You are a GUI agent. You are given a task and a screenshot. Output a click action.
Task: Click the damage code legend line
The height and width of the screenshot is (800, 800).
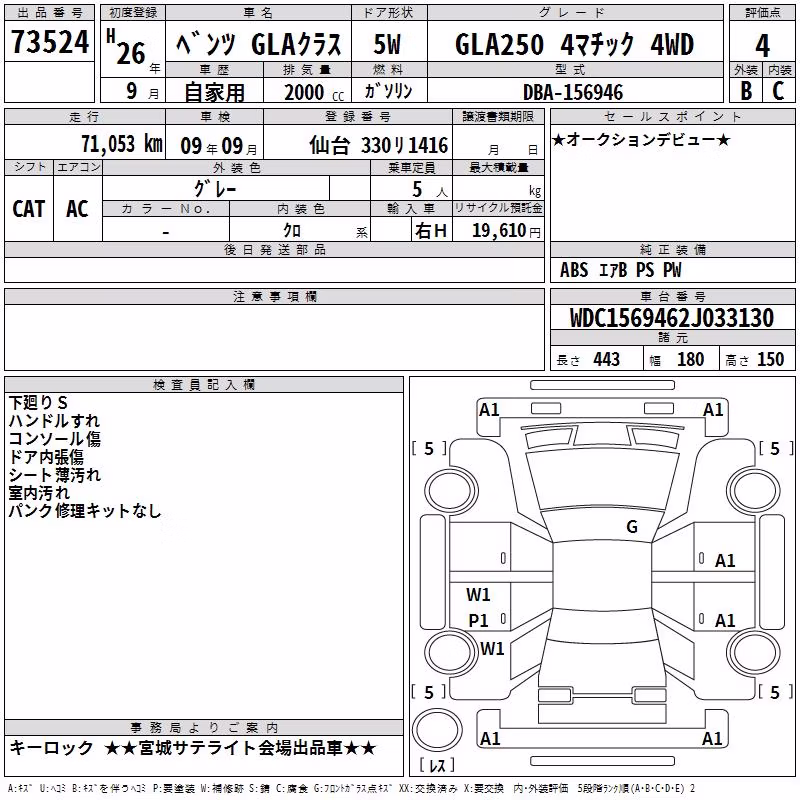(x=351, y=788)
